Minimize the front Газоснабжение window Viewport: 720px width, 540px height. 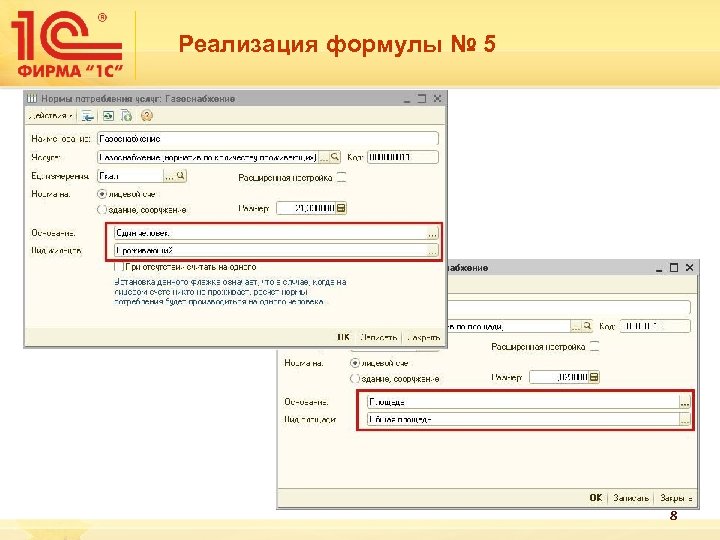406,100
